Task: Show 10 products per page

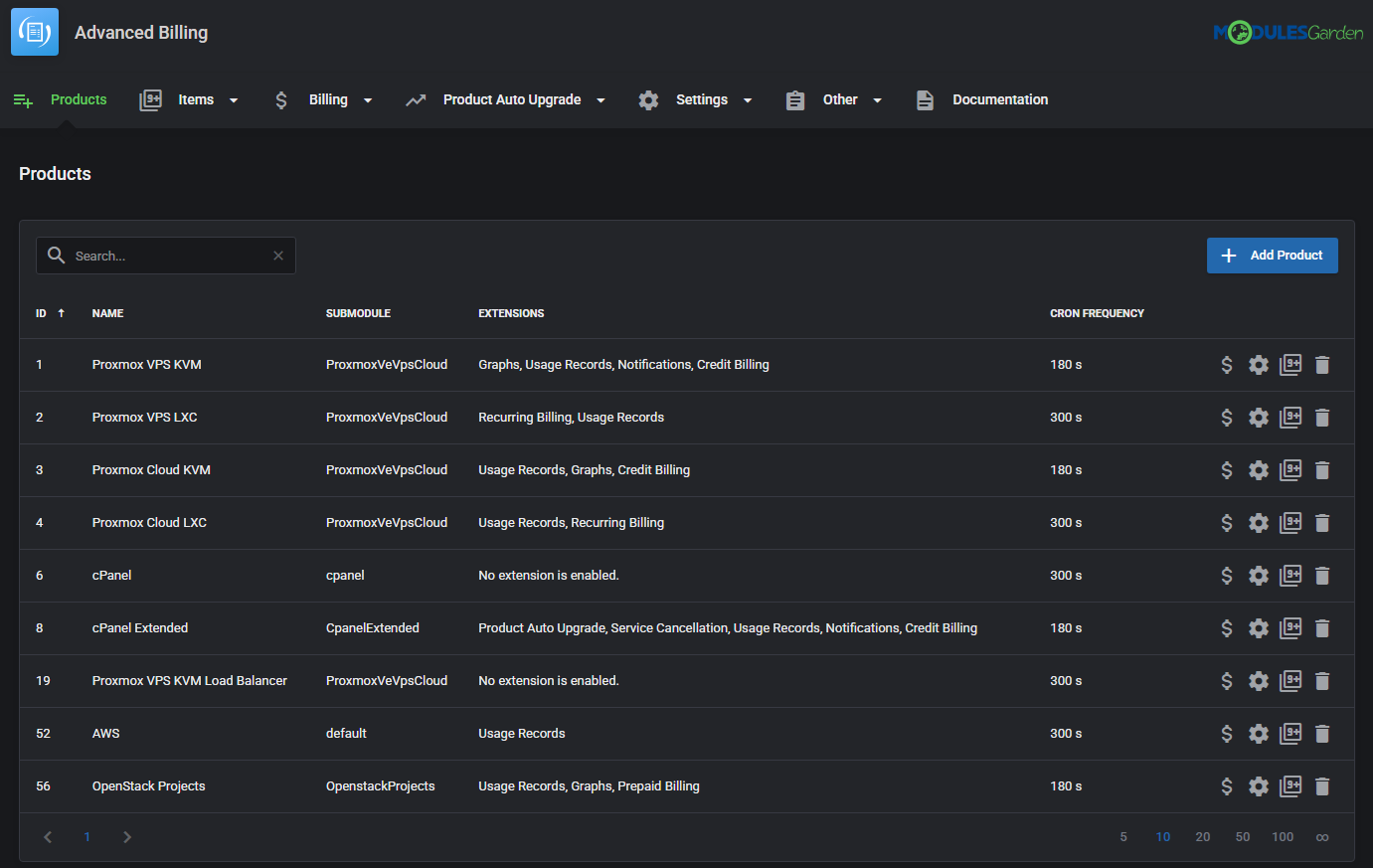Action: click(1163, 837)
